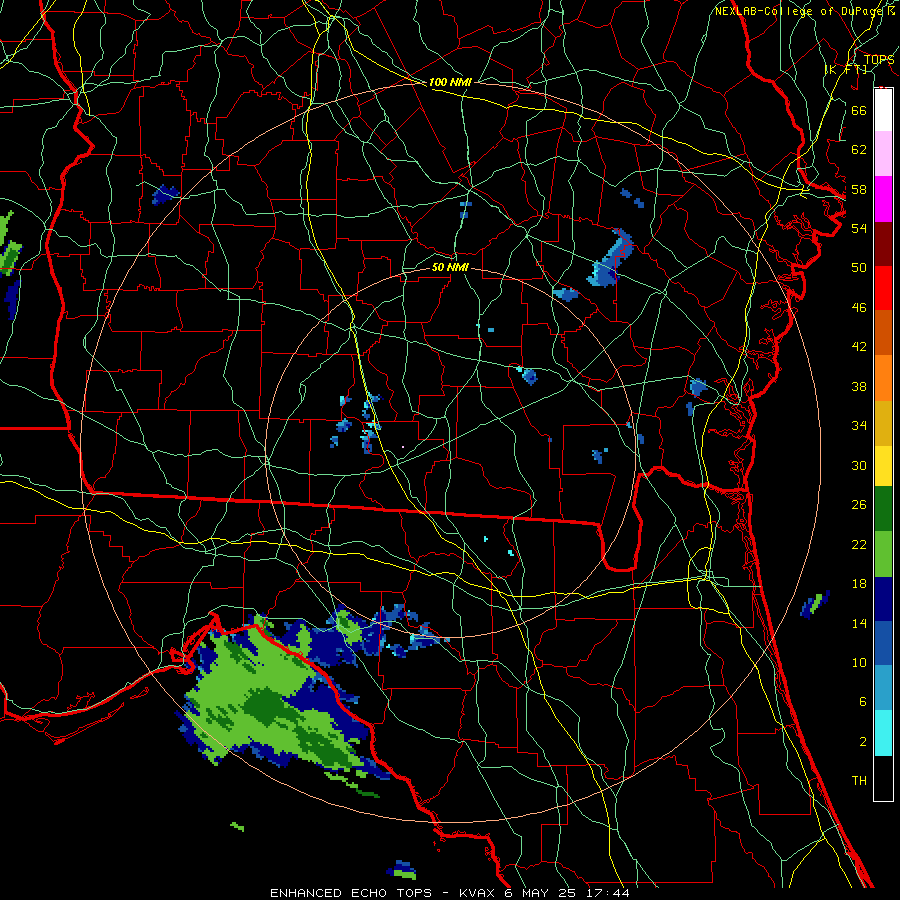Click the "42" legend value
The image size is (900, 900).
tap(859, 347)
